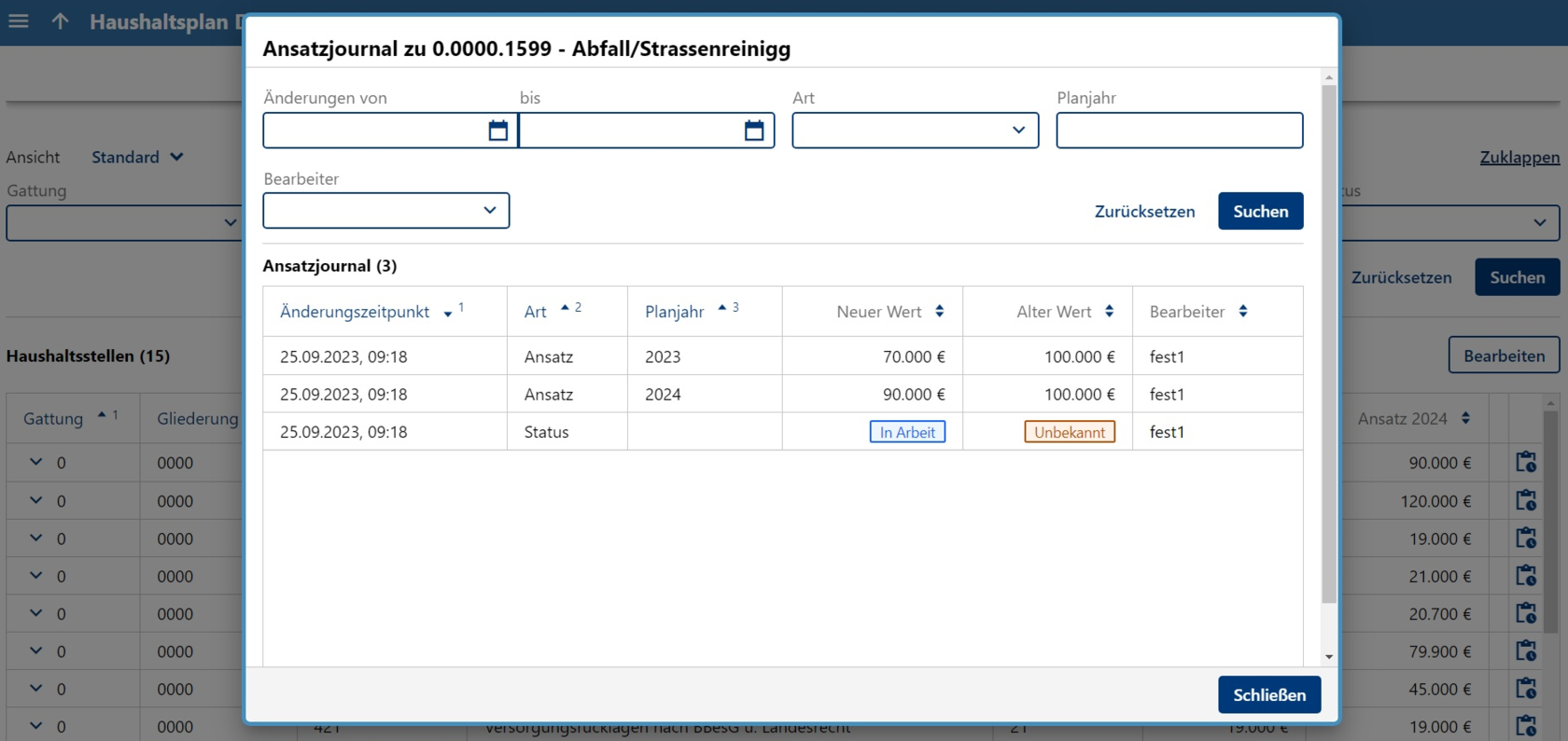Expand the first Haushaltsstellen row
This screenshot has width=1568, height=741.
[x=35, y=462]
